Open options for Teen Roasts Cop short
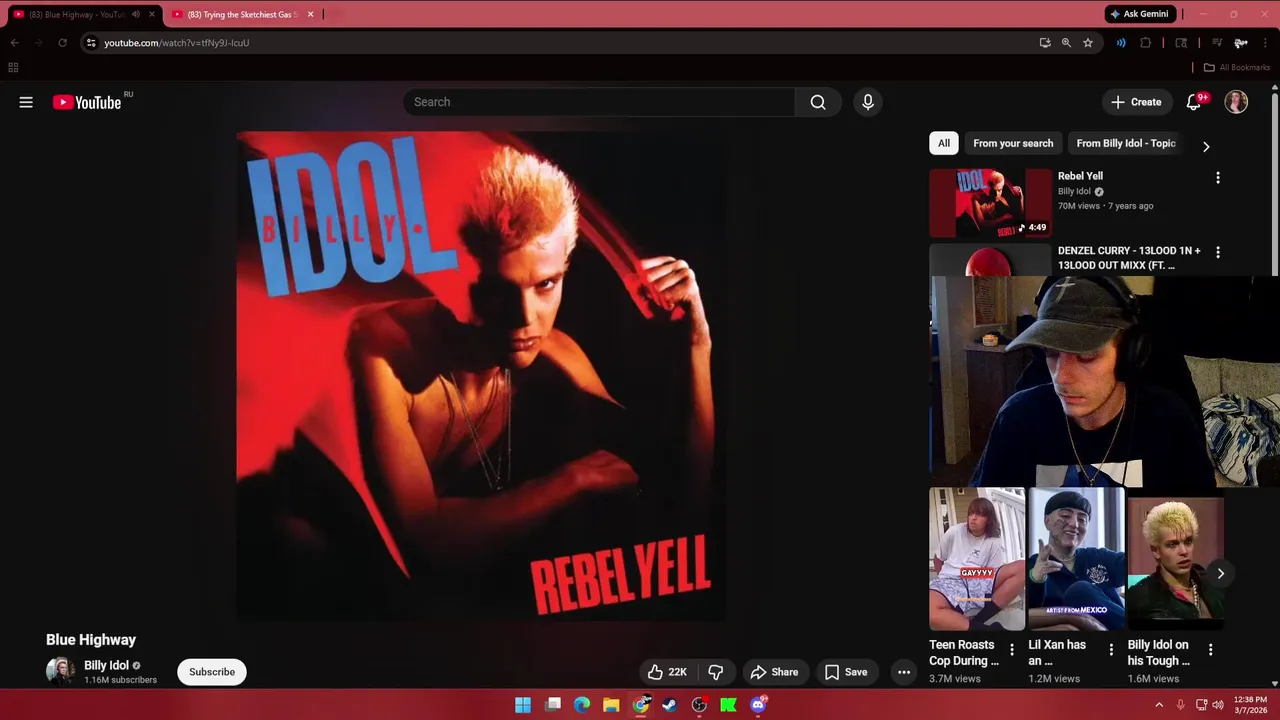 1012,650
